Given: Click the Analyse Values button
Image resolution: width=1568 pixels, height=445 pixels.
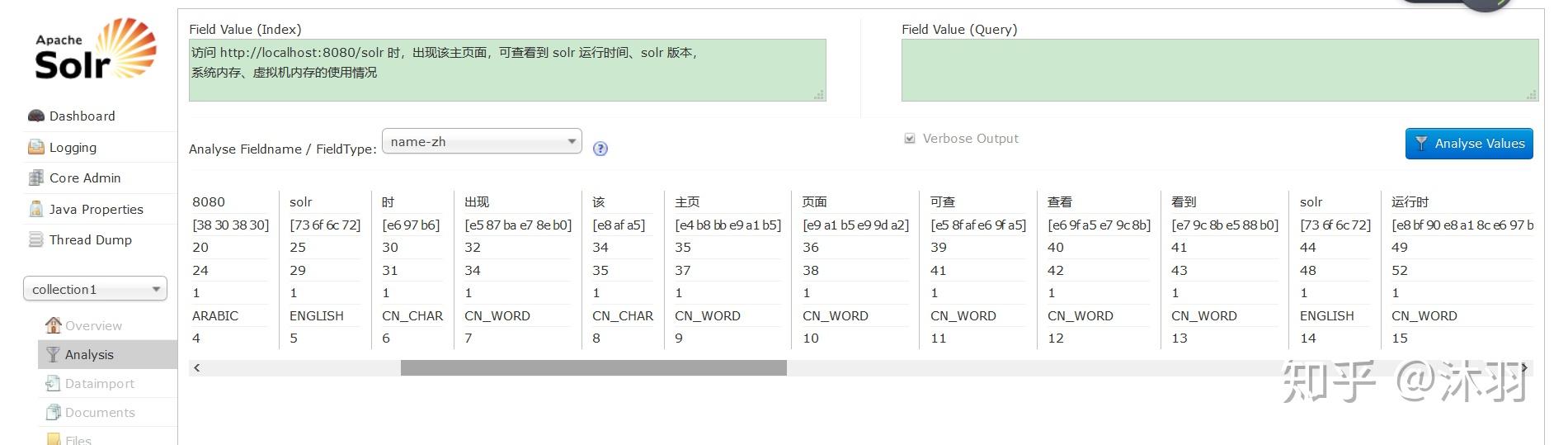Looking at the screenshot, I should click(x=1469, y=144).
